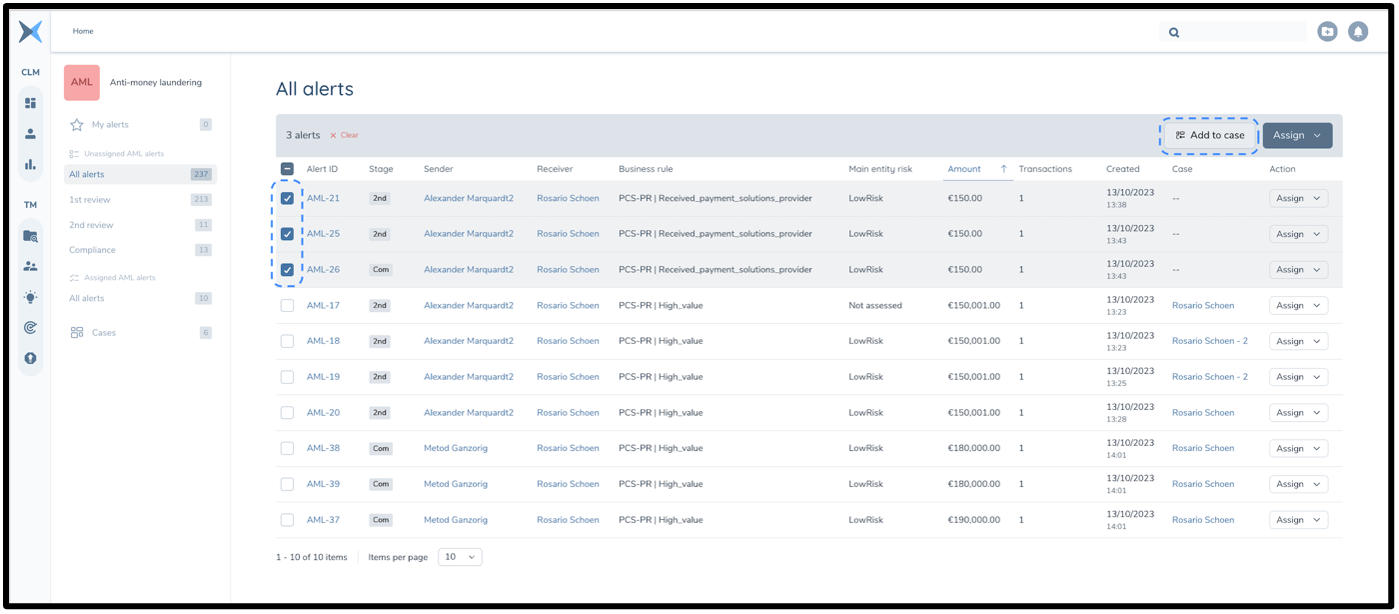
Task: Open the bar chart reports icon
Action: 30,164
